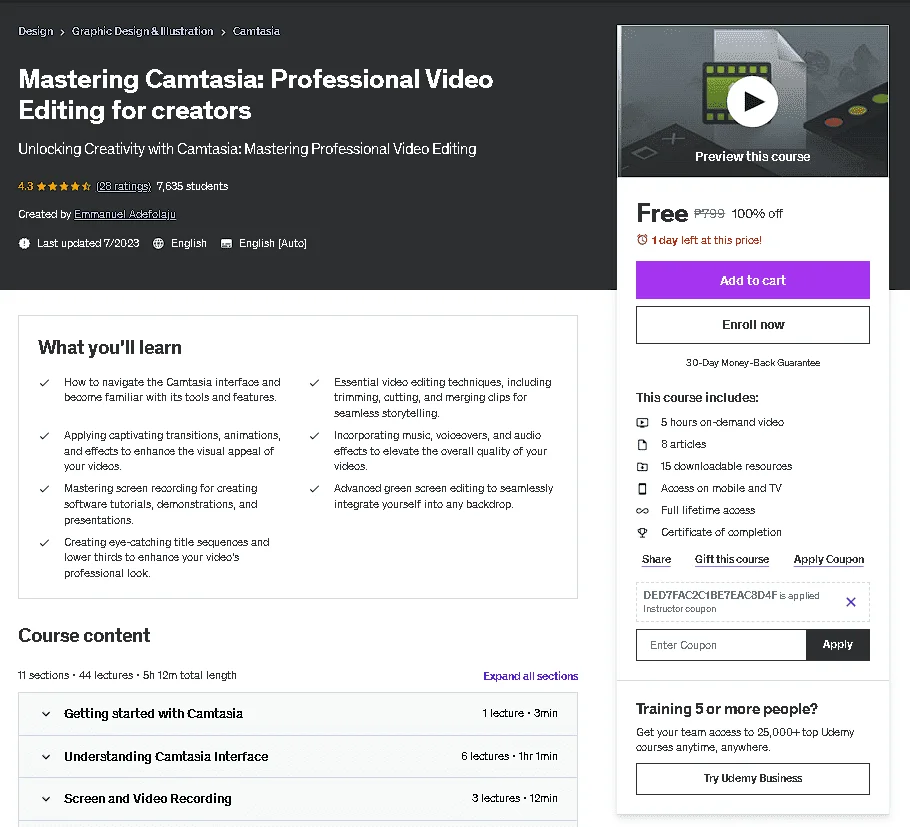Click the '1 day left at this price!' text

[x=706, y=240]
